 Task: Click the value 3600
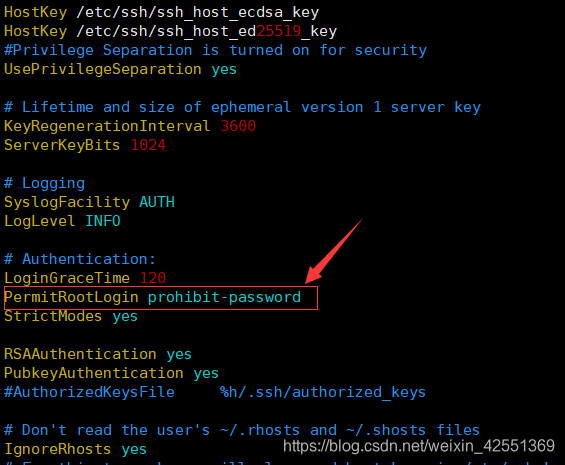pyautogui.click(x=238, y=127)
